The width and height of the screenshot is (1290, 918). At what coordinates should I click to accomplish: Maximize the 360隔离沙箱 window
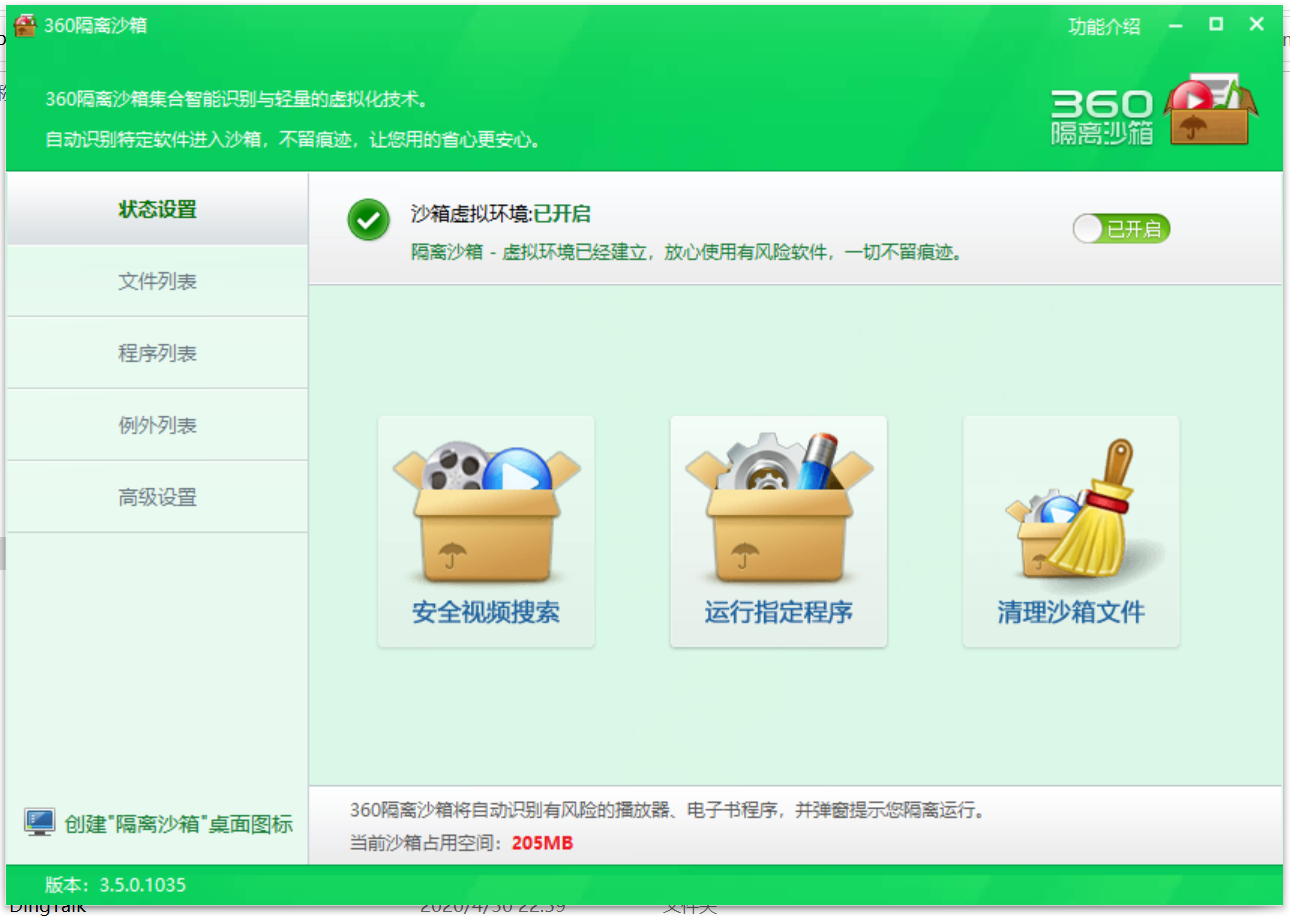coord(1216,25)
